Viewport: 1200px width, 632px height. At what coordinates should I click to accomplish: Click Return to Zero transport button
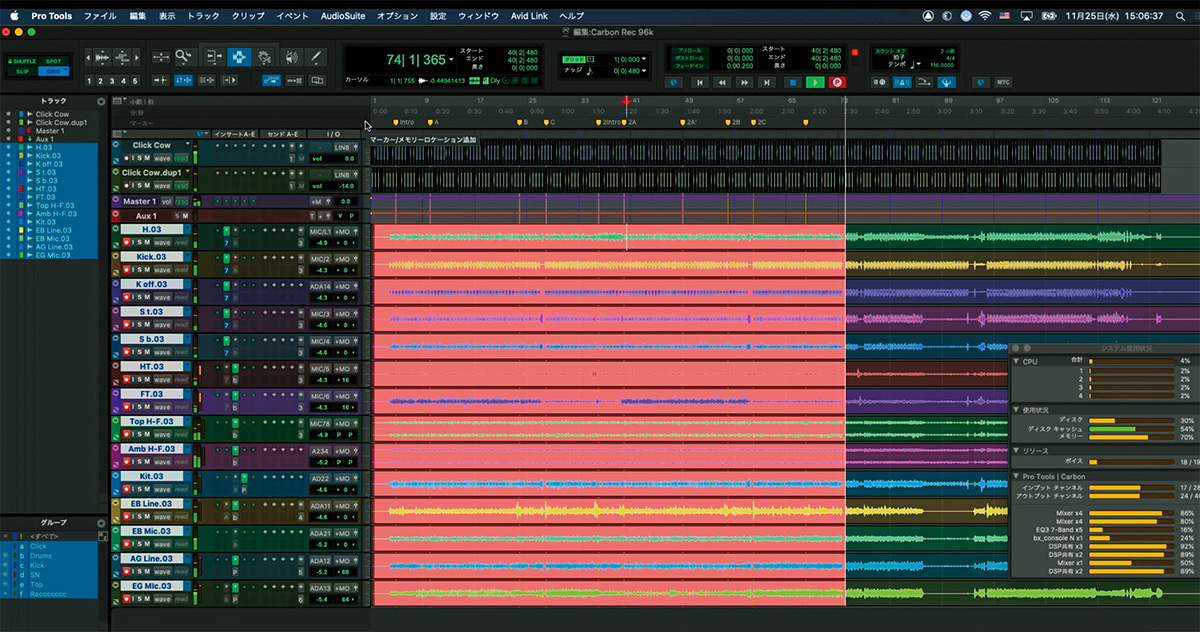coord(700,82)
